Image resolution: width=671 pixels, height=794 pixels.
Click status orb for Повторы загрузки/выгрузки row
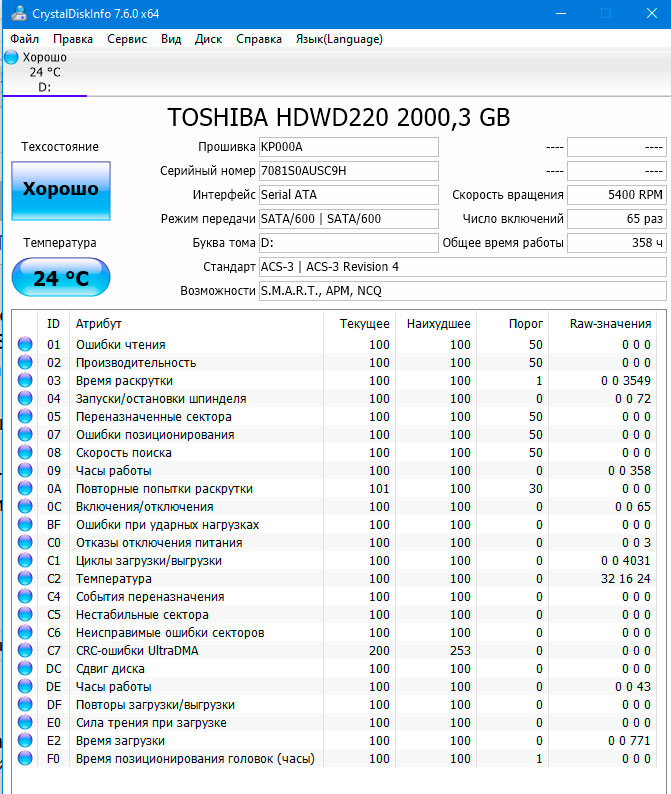coord(25,704)
